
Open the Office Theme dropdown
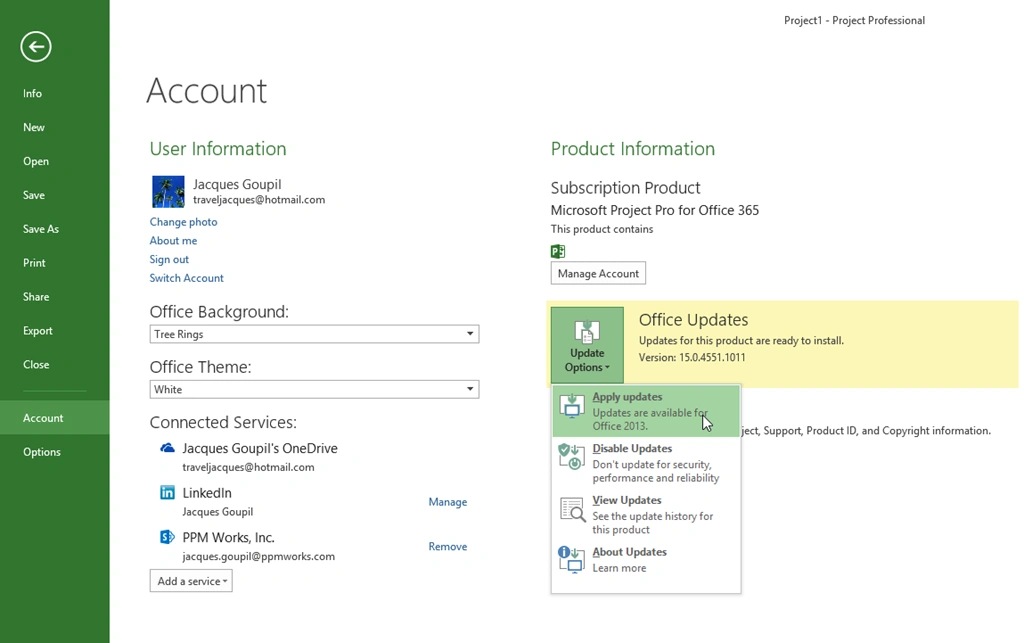(469, 389)
